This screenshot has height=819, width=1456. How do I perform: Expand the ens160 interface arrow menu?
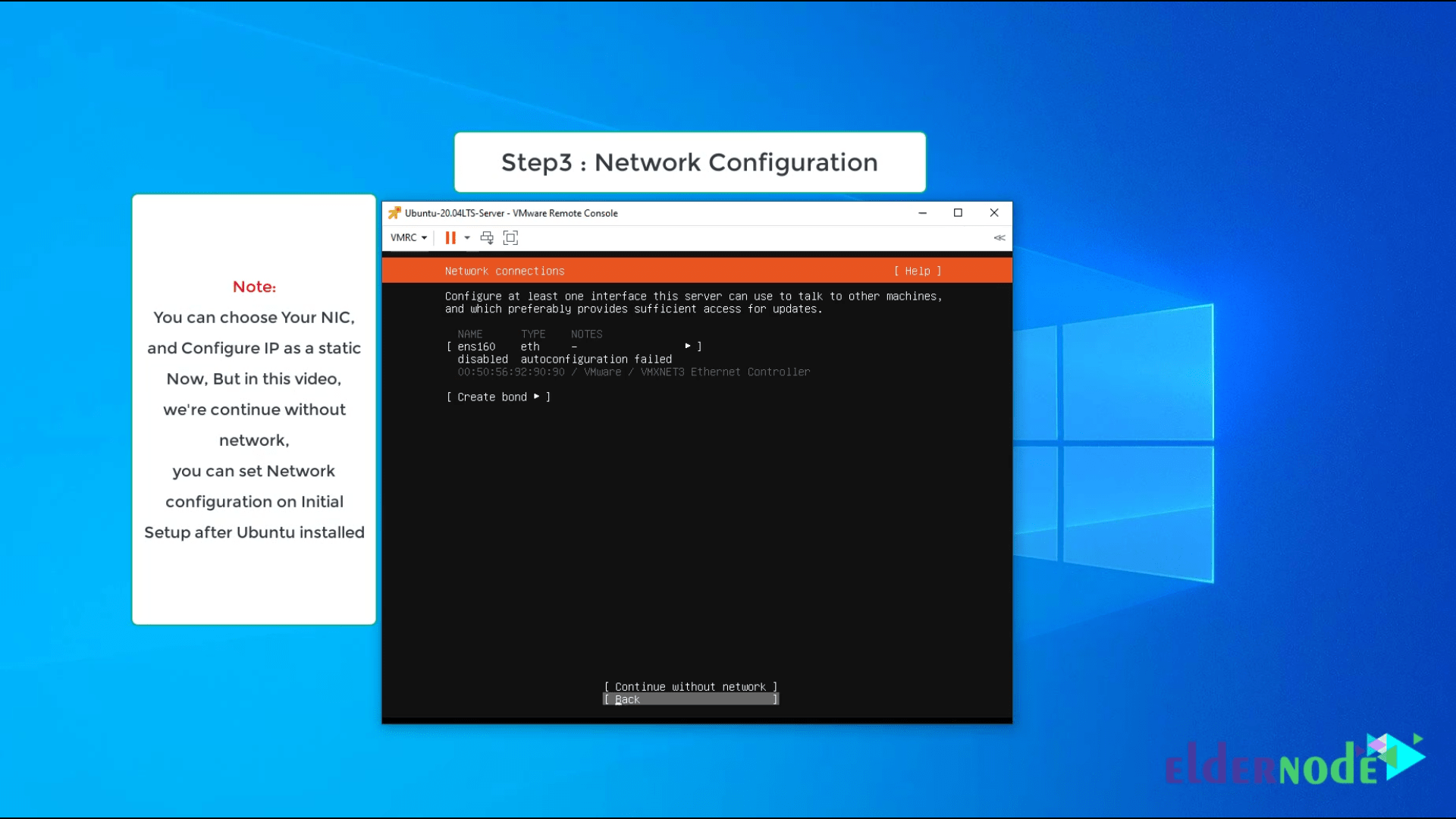(x=688, y=346)
